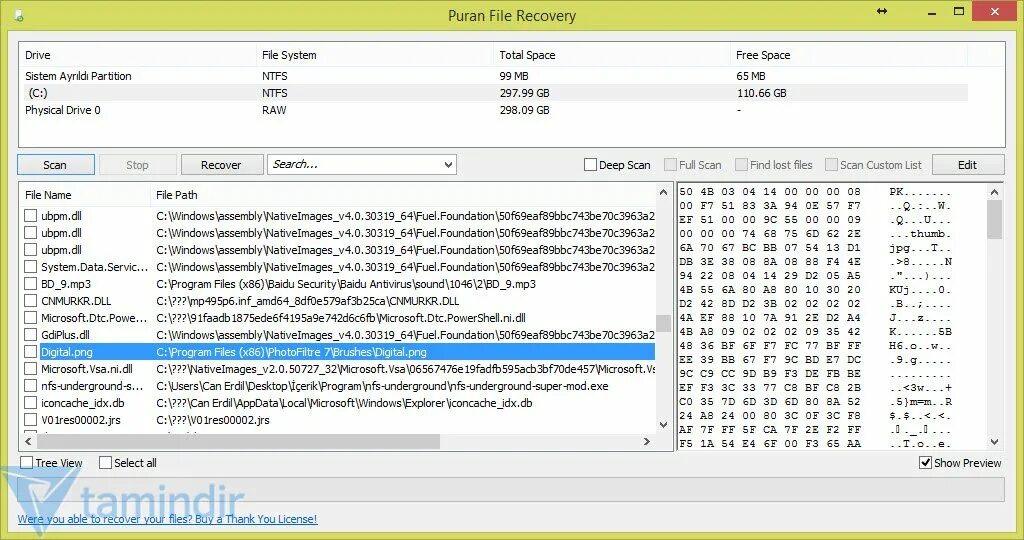Click the horizontal scrollbar right arrow
The height and width of the screenshot is (540, 1024).
[x=647, y=441]
